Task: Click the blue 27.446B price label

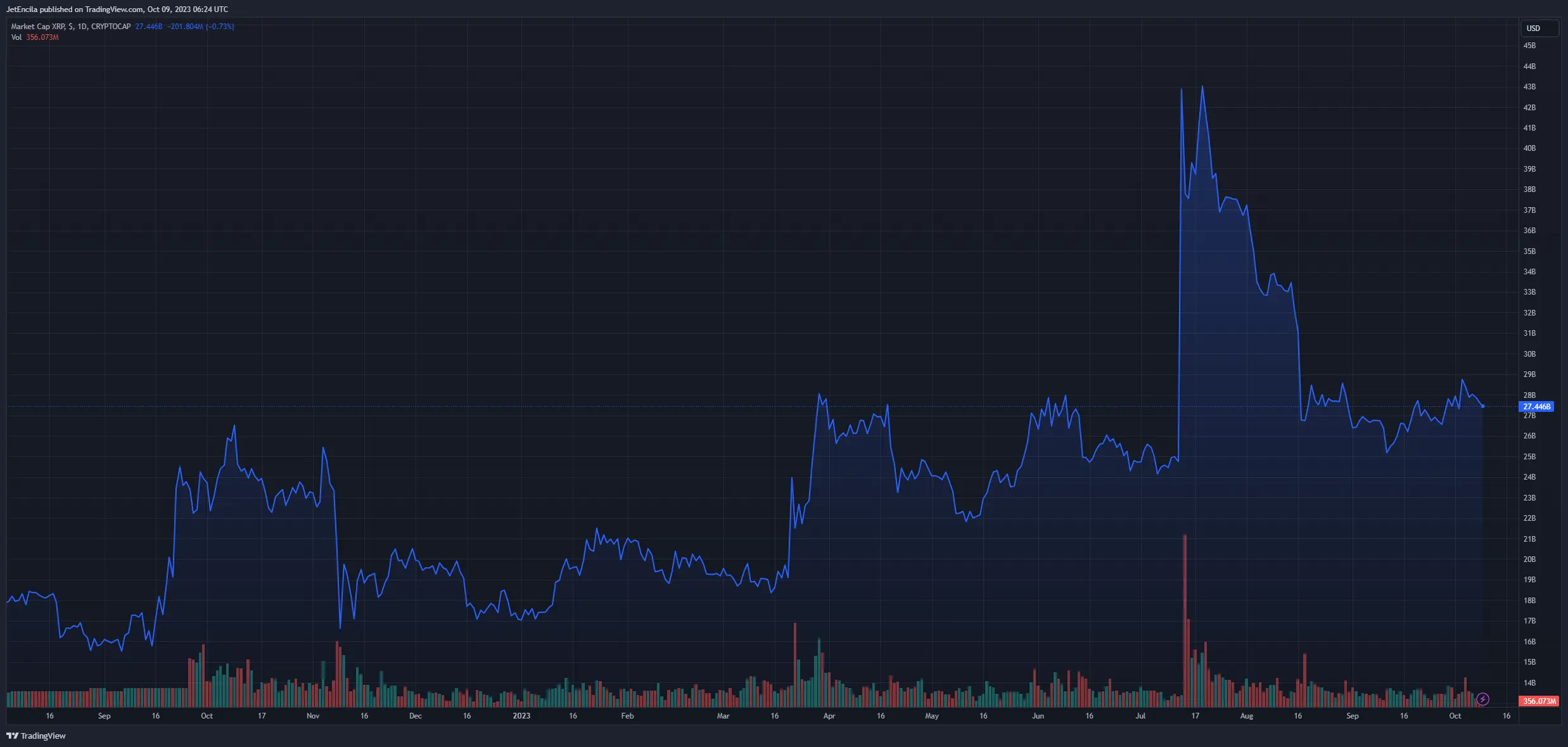Action: [1536, 407]
